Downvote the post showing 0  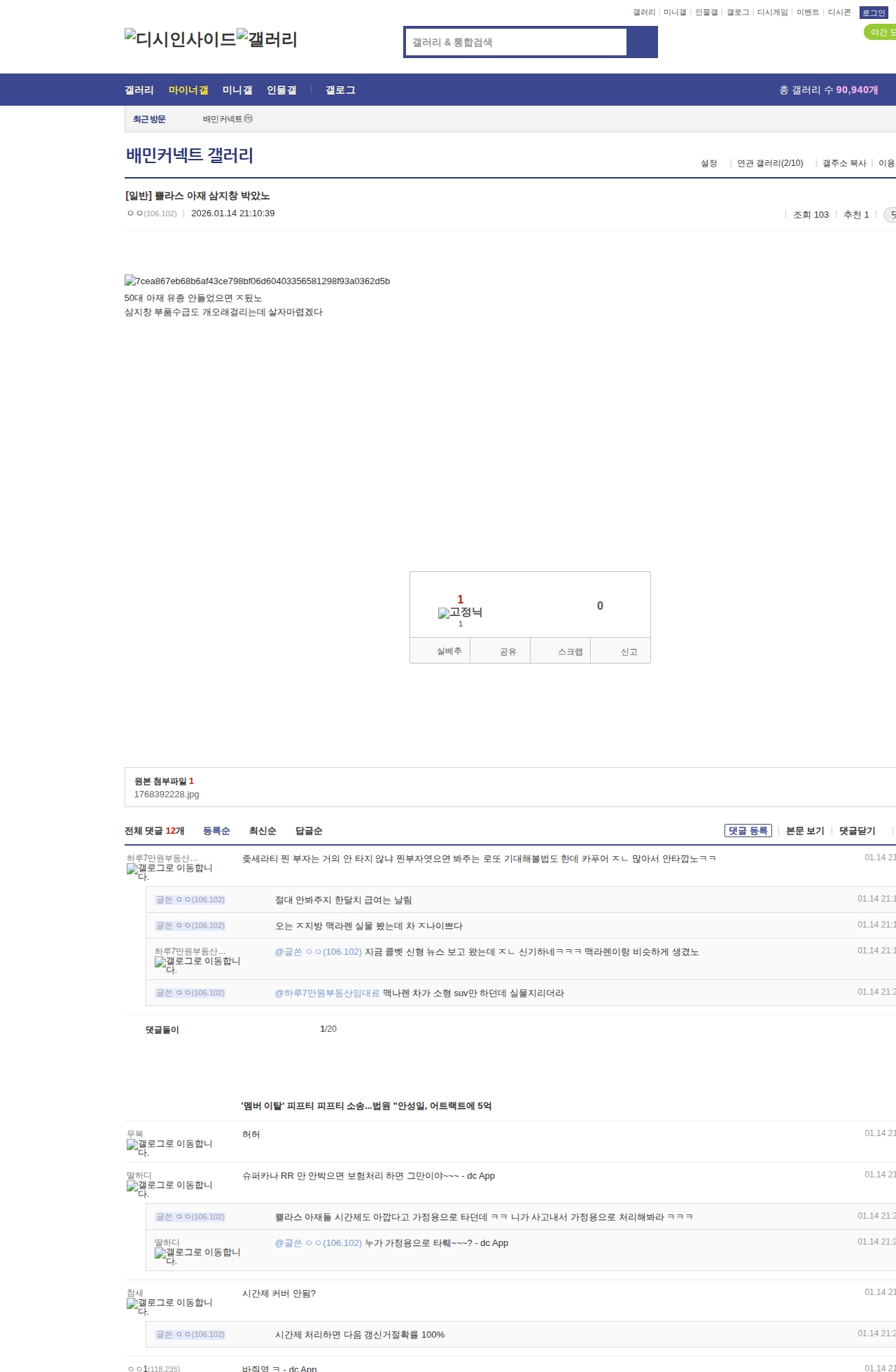click(x=600, y=605)
